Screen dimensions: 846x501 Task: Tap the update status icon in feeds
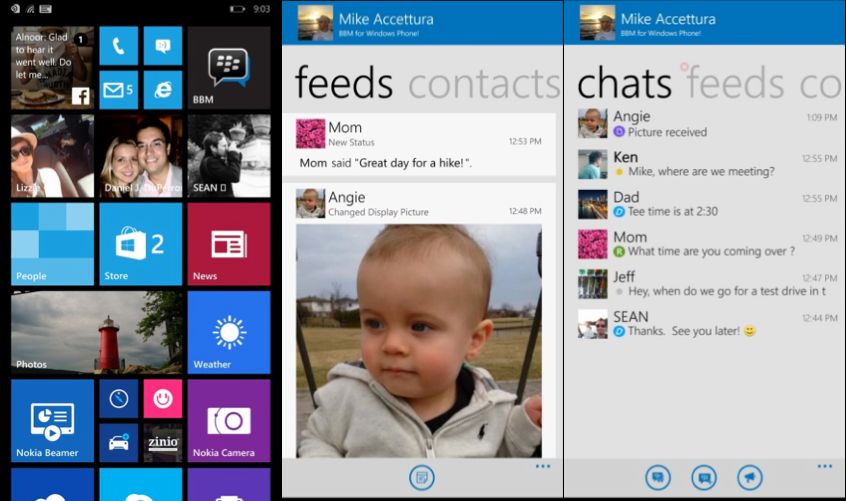click(x=421, y=477)
